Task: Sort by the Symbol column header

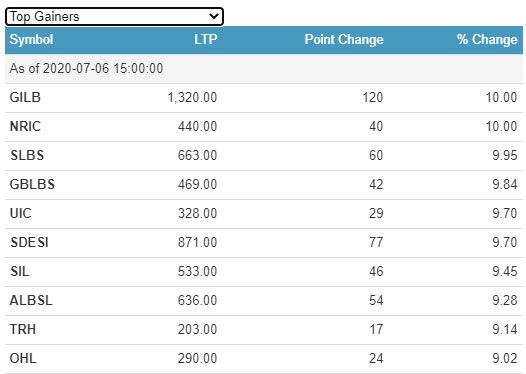Action: [x=31, y=40]
